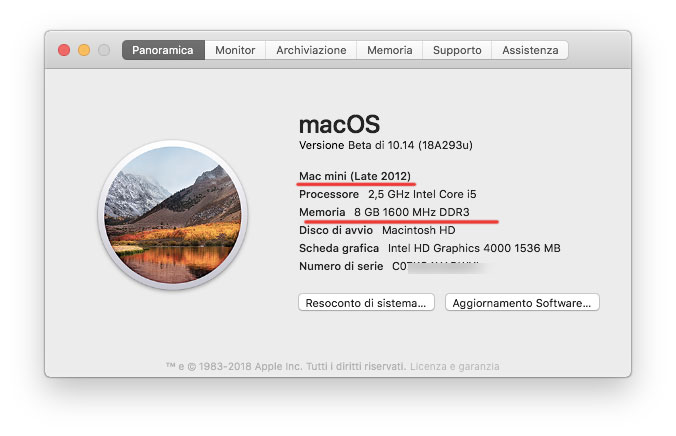The height and width of the screenshot is (436, 676).
Task: Go to the Memoria tab
Action: (389, 50)
